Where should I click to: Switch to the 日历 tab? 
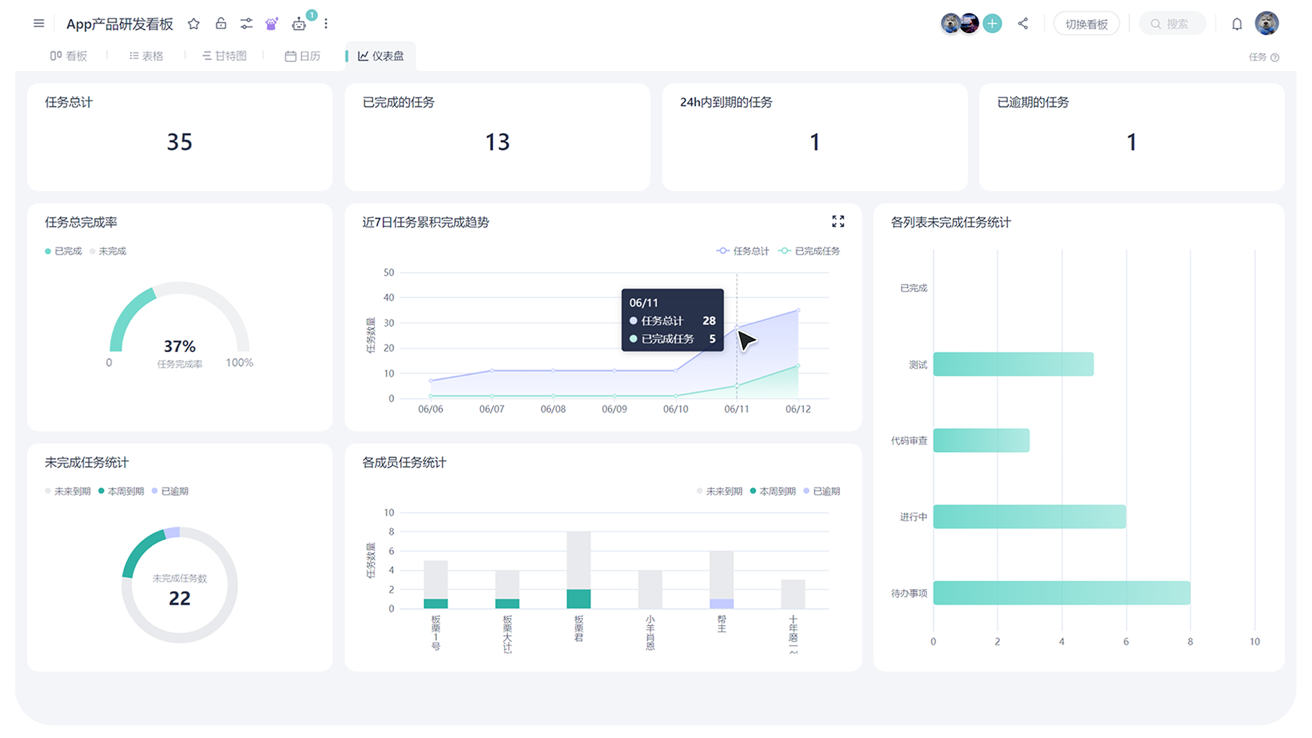click(303, 56)
